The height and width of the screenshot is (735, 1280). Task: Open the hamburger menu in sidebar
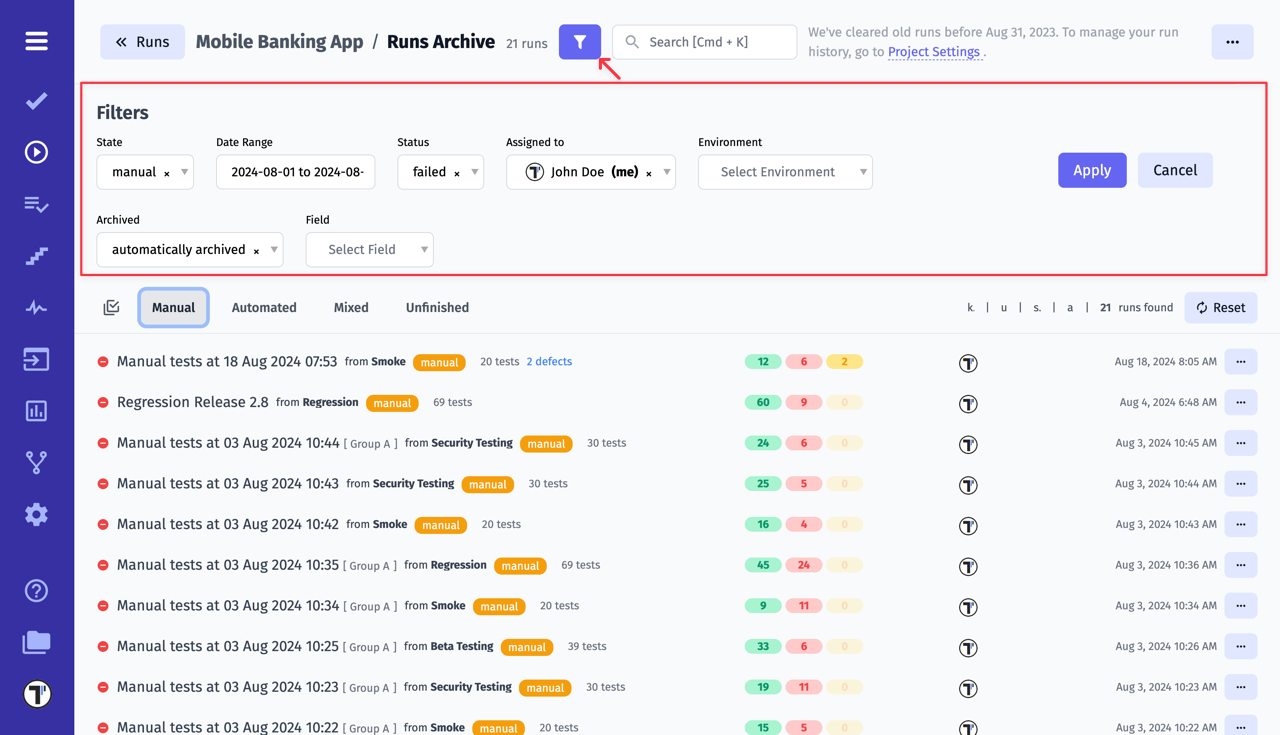click(36, 41)
